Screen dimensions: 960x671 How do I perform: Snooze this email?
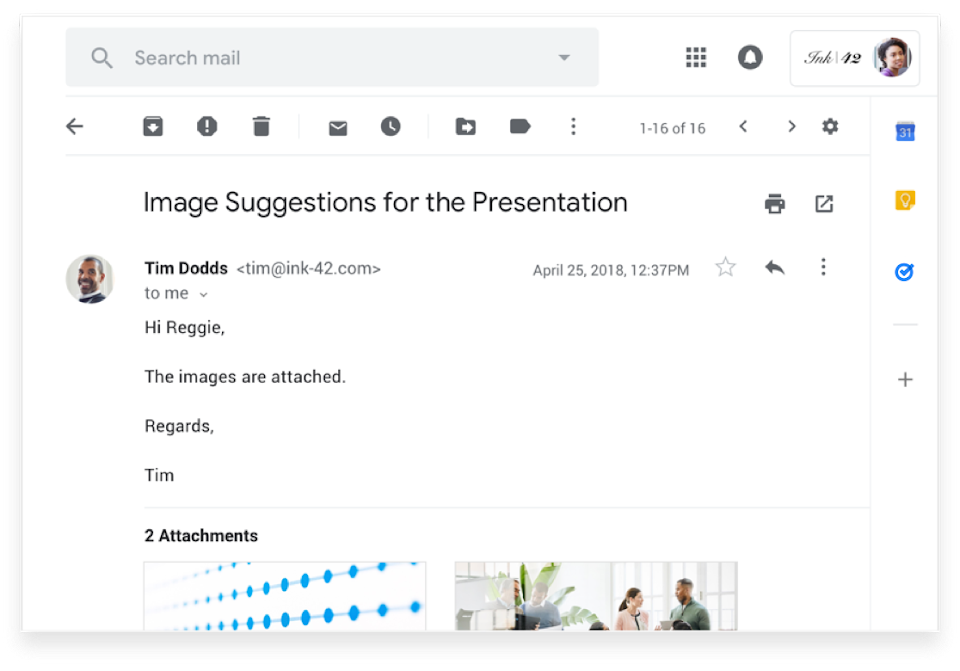tap(390, 126)
